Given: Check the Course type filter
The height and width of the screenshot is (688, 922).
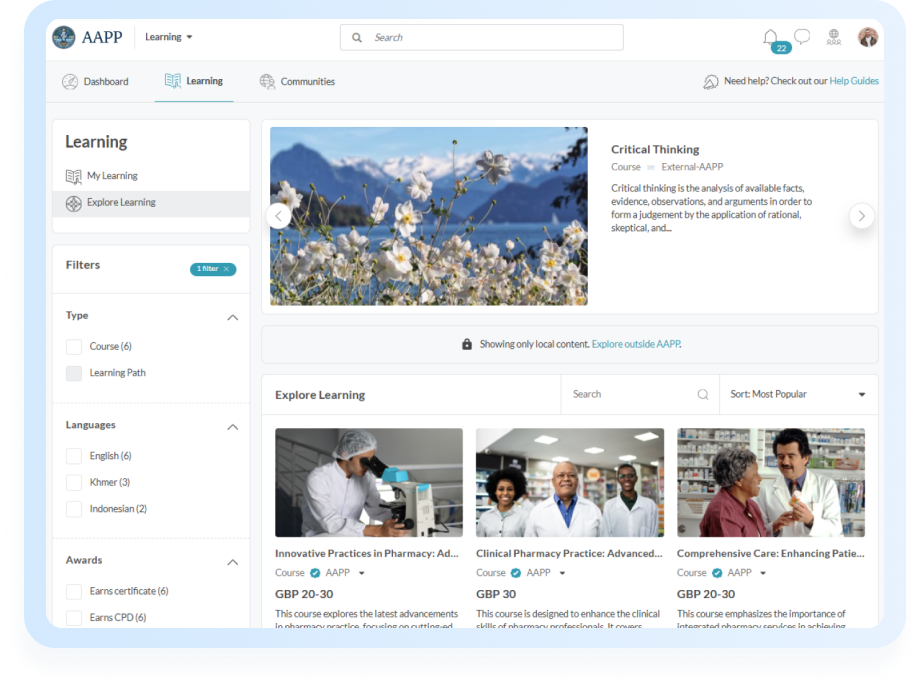Looking at the screenshot, I should 74,347.
